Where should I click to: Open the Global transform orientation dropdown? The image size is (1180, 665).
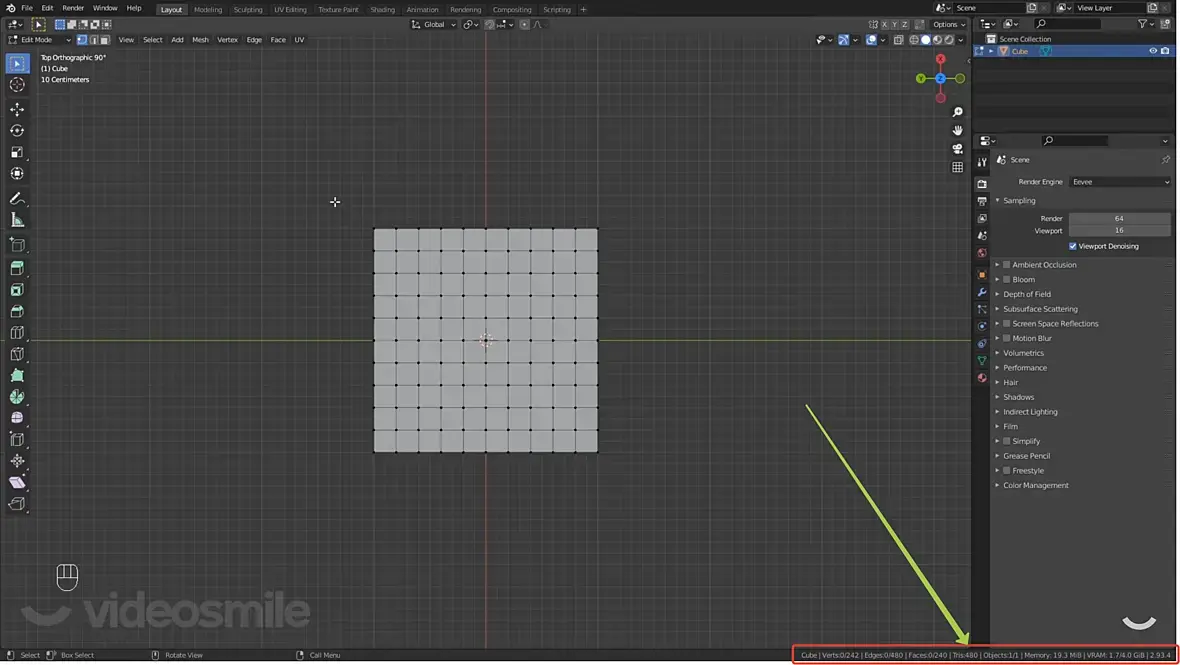tap(433, 25)
